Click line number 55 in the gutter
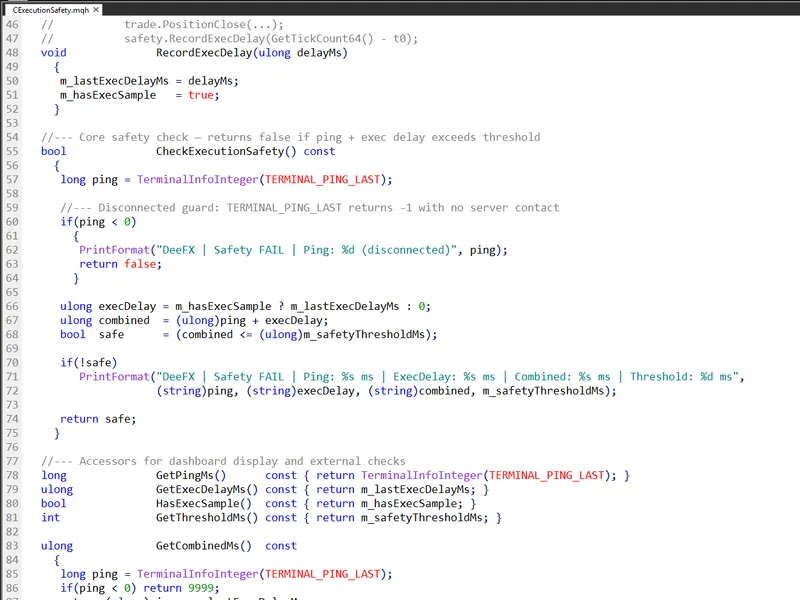 pyautogui.click(x=12, y=151)
